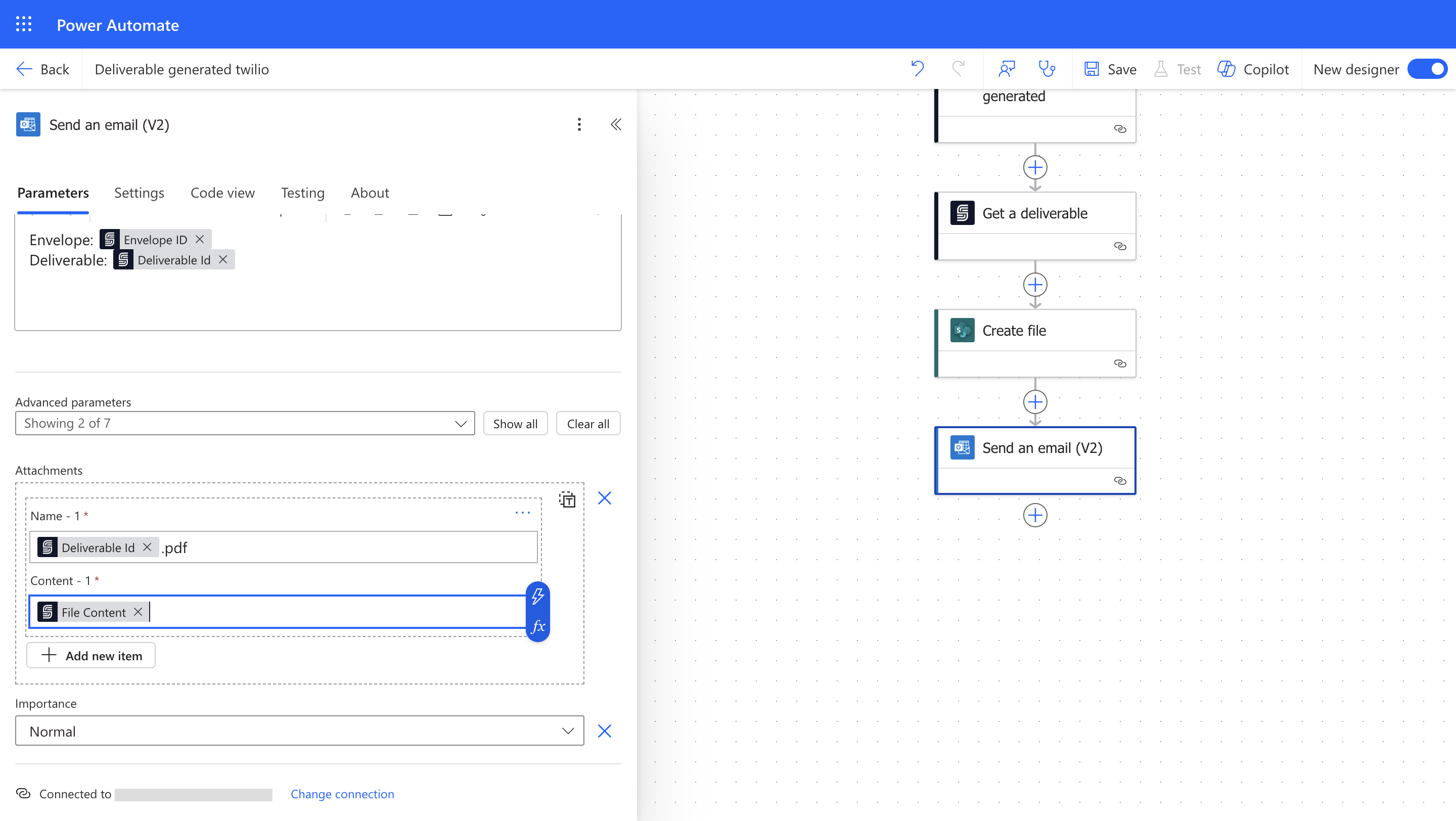Click the feedback person icon
The width and height of the screenshot is (1456, 821).
(x=1007, y=69)
